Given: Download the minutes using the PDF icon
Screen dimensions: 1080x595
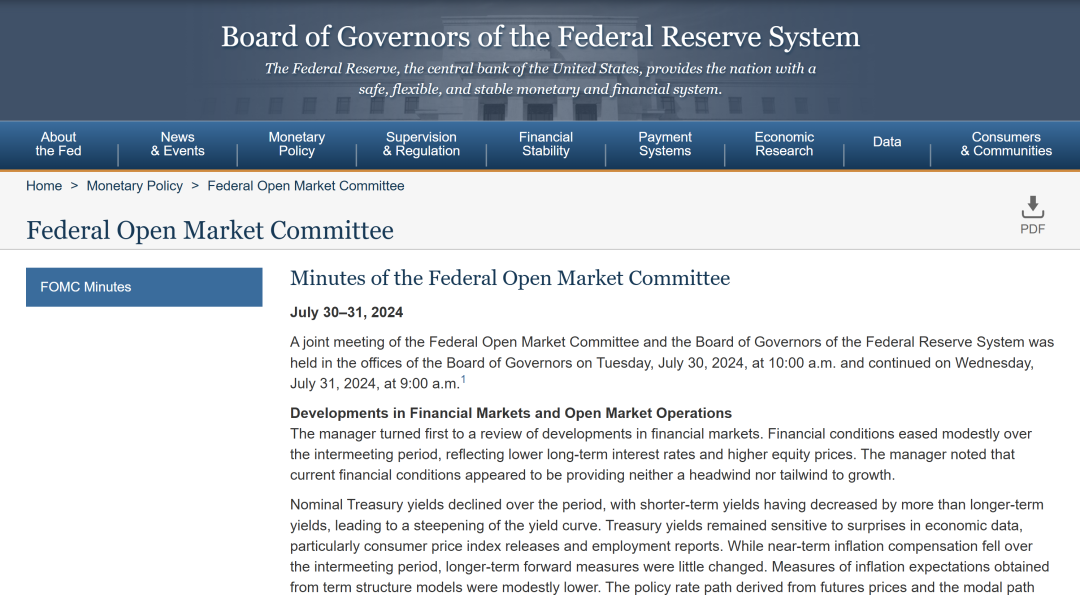Looking at the screenshot, I should point(1032,215).
